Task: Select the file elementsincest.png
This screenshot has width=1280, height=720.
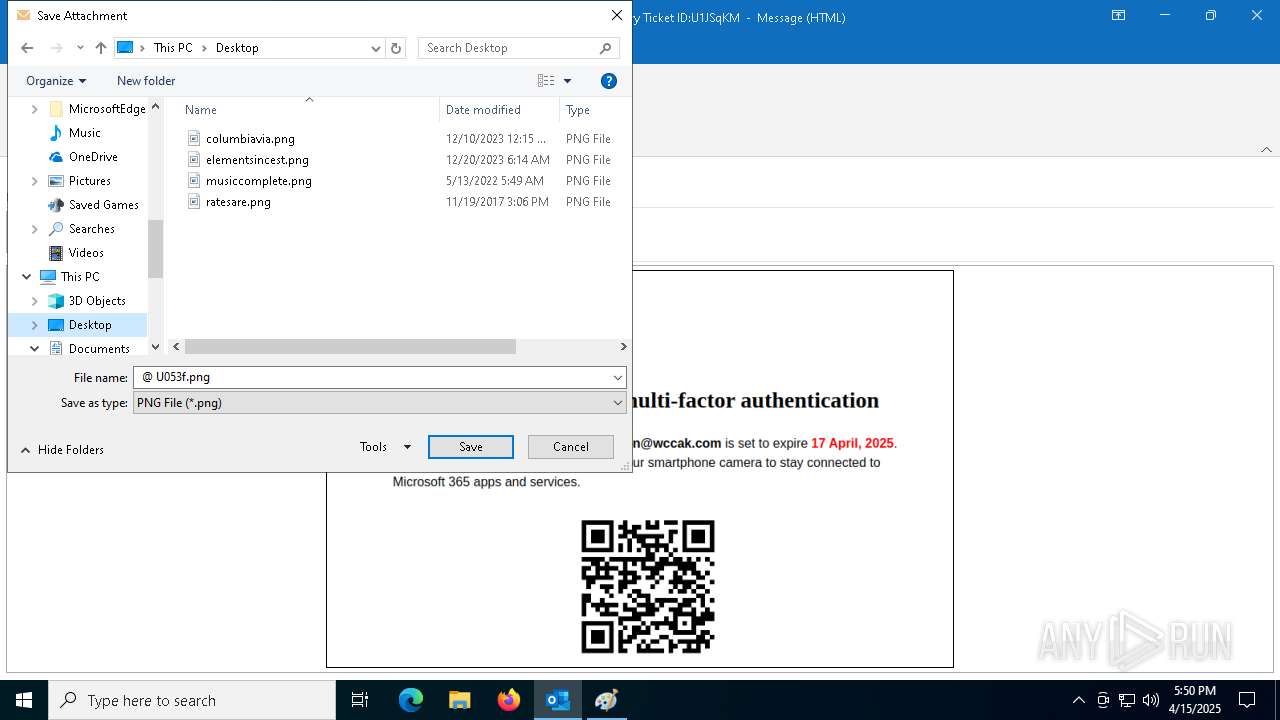Action: [x=257, y=160]
